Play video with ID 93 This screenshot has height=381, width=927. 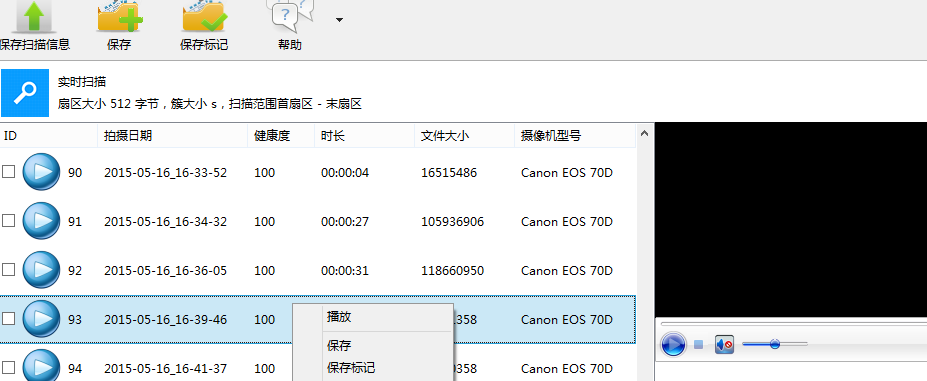[41, 319]
